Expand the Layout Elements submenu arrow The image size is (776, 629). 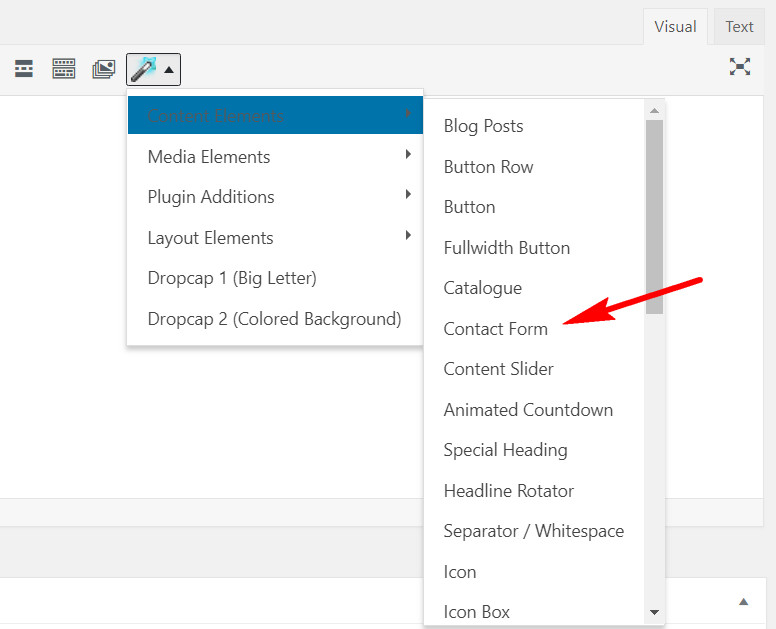[x=408, y=235]
